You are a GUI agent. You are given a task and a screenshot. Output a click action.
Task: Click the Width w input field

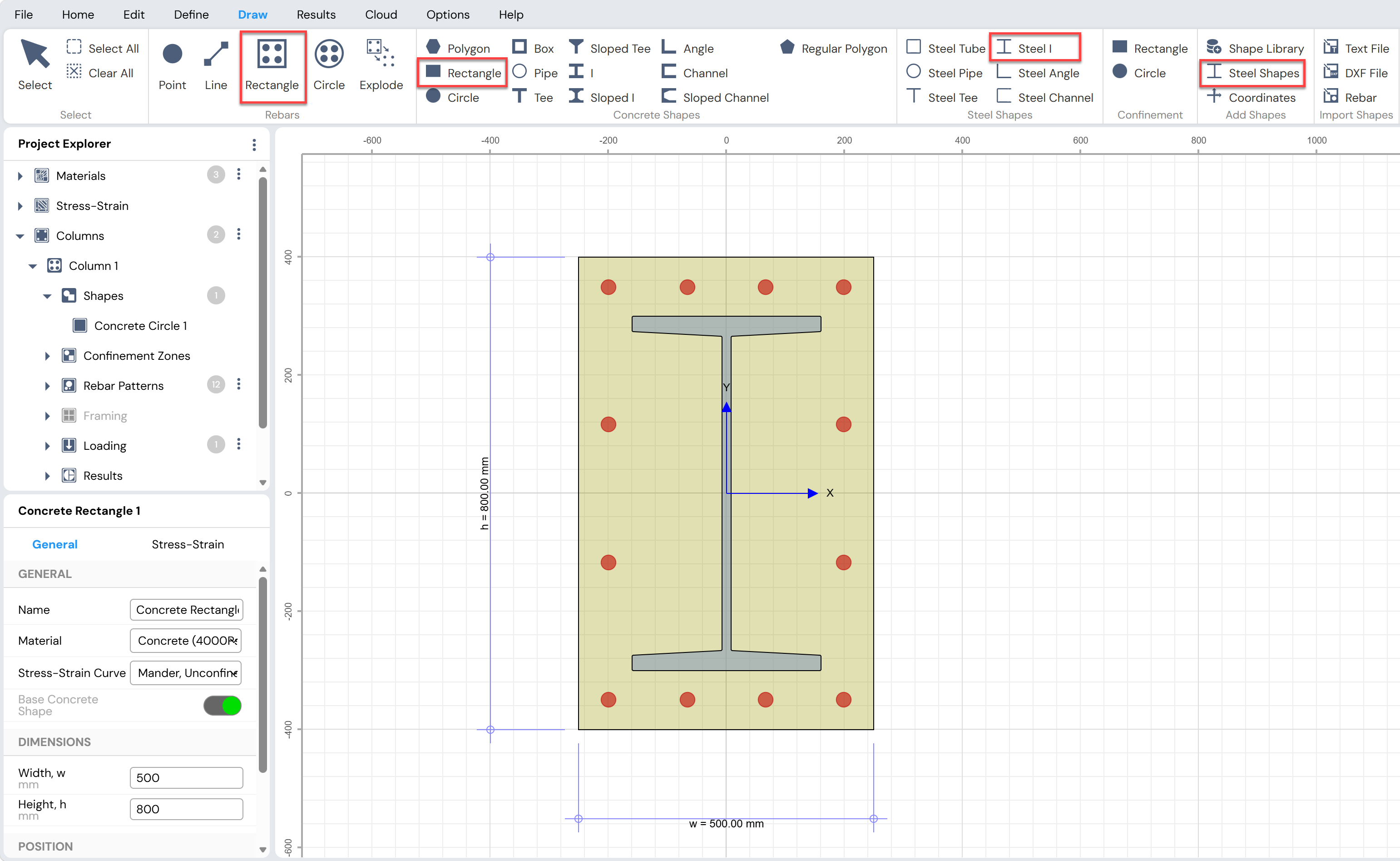[x=186, y=778]
